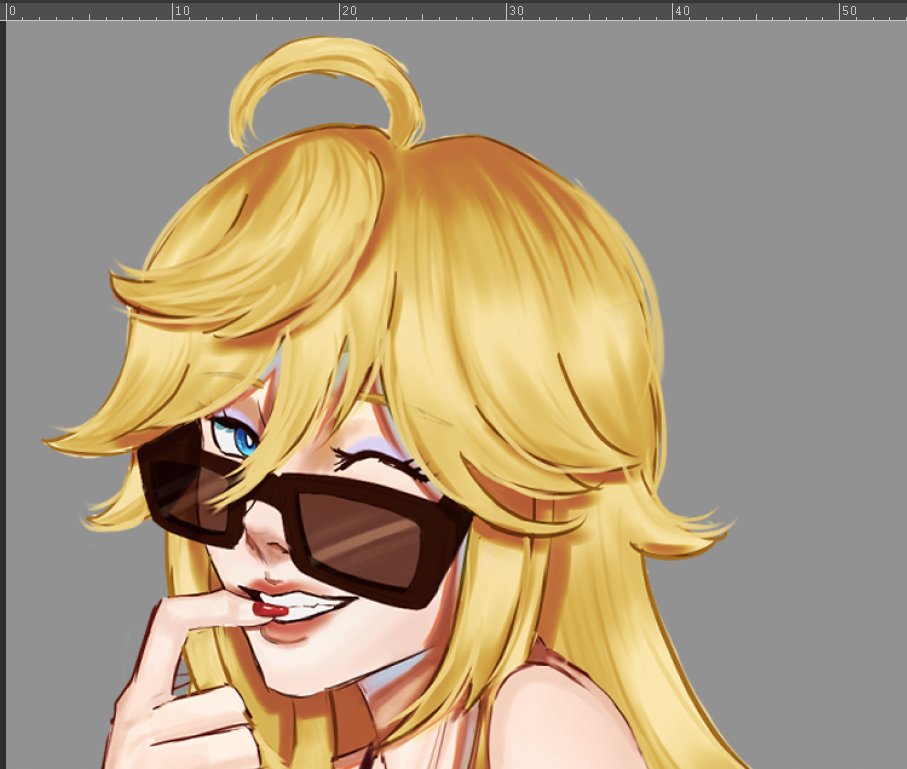Click the 0 mark on the horizontal ruler

coord(12,11)
